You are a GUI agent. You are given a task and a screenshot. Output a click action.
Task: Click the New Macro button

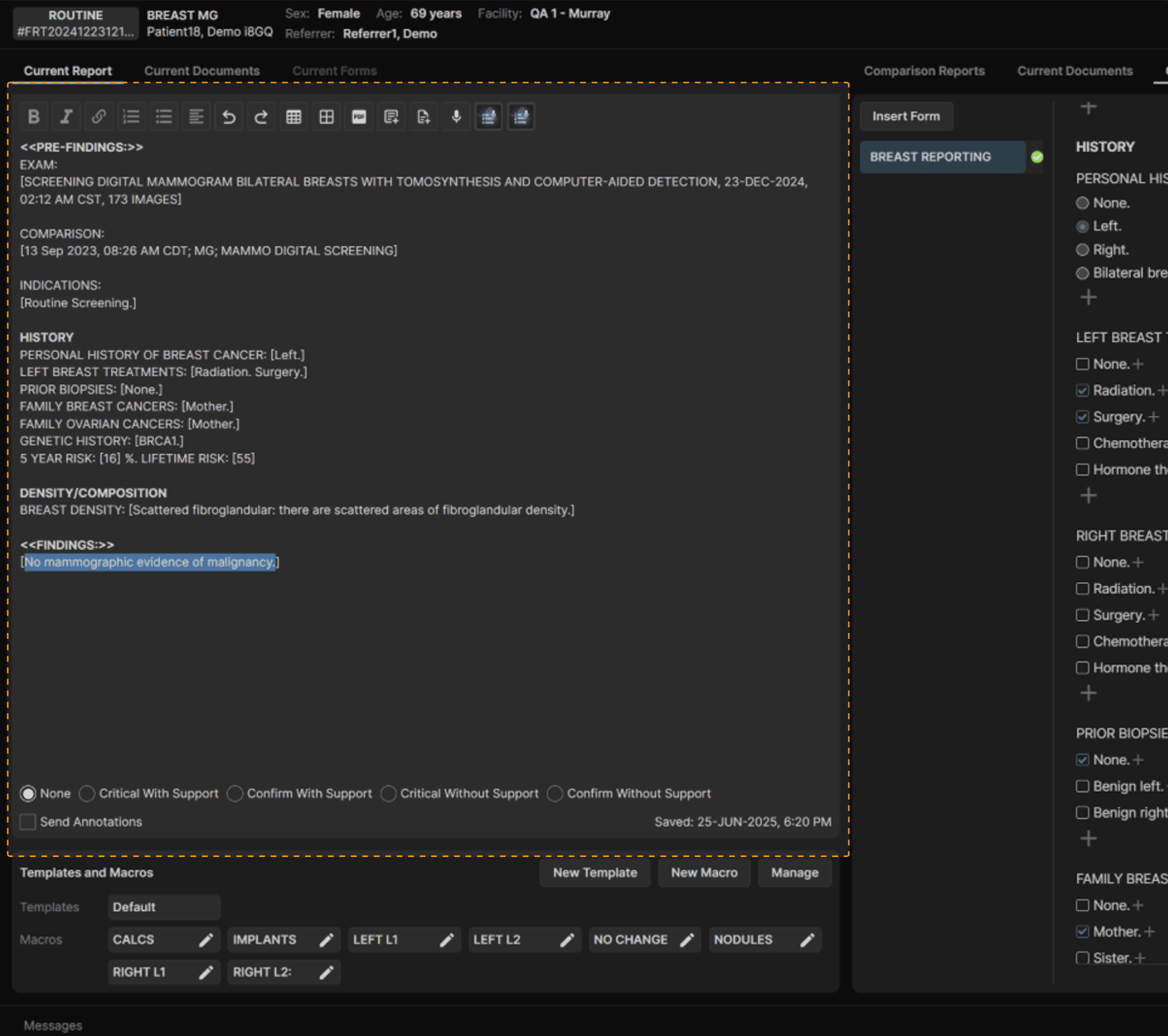coord(704,873)
